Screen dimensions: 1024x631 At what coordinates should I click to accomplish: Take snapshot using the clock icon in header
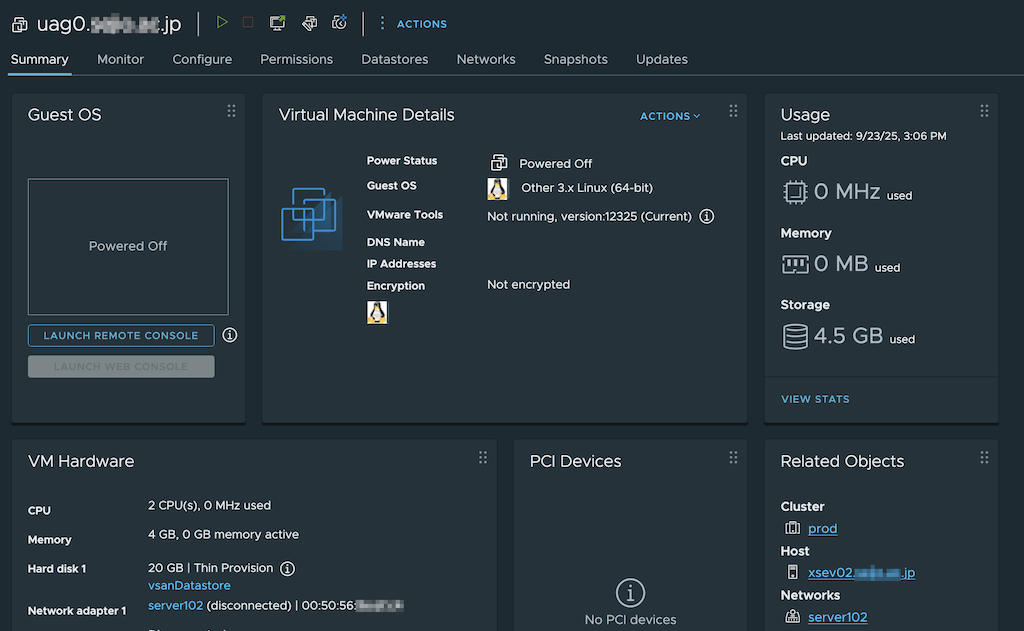340,23
